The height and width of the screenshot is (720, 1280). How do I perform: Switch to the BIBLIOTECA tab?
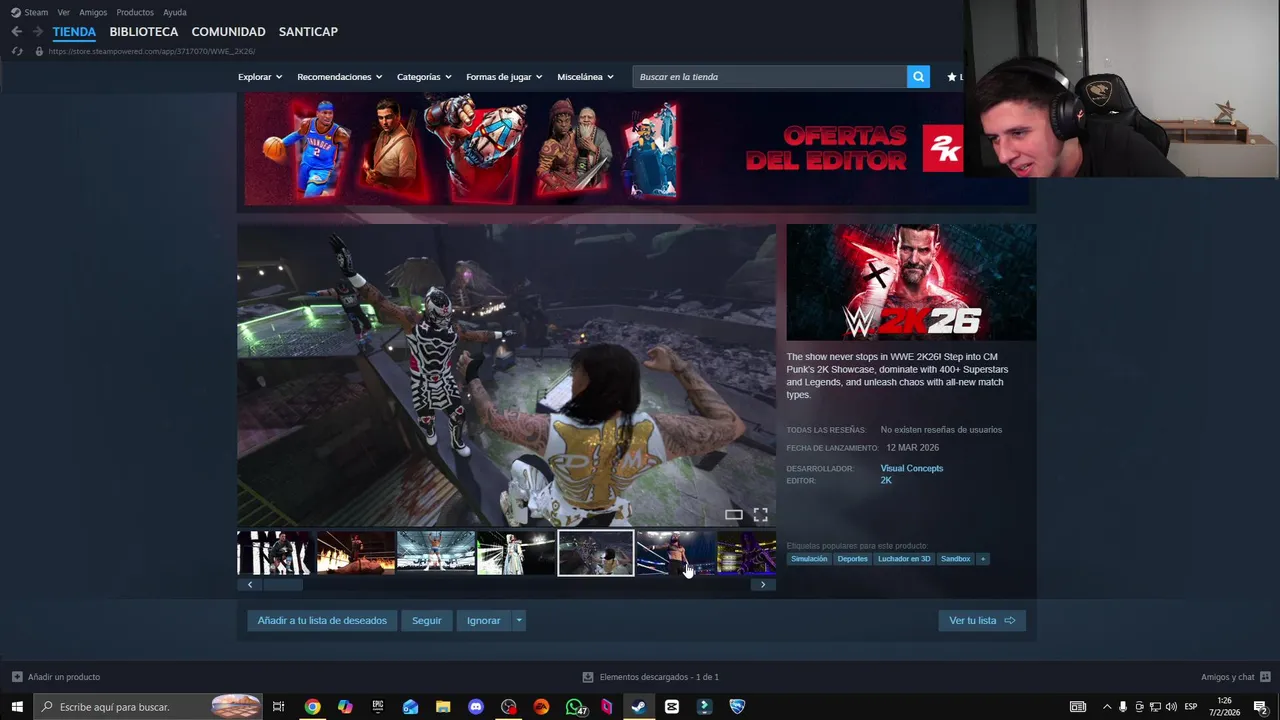pyautogui.click(x=144, y=32)
